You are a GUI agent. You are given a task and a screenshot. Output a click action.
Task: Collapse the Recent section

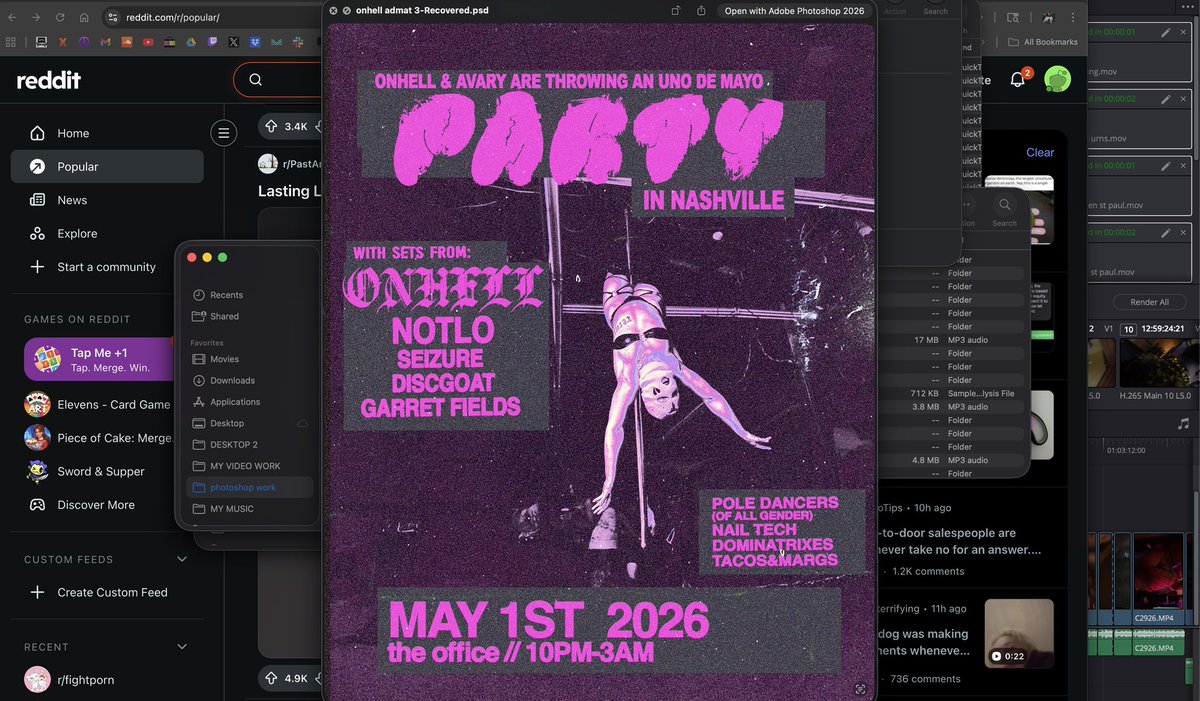tap(181, 647)
